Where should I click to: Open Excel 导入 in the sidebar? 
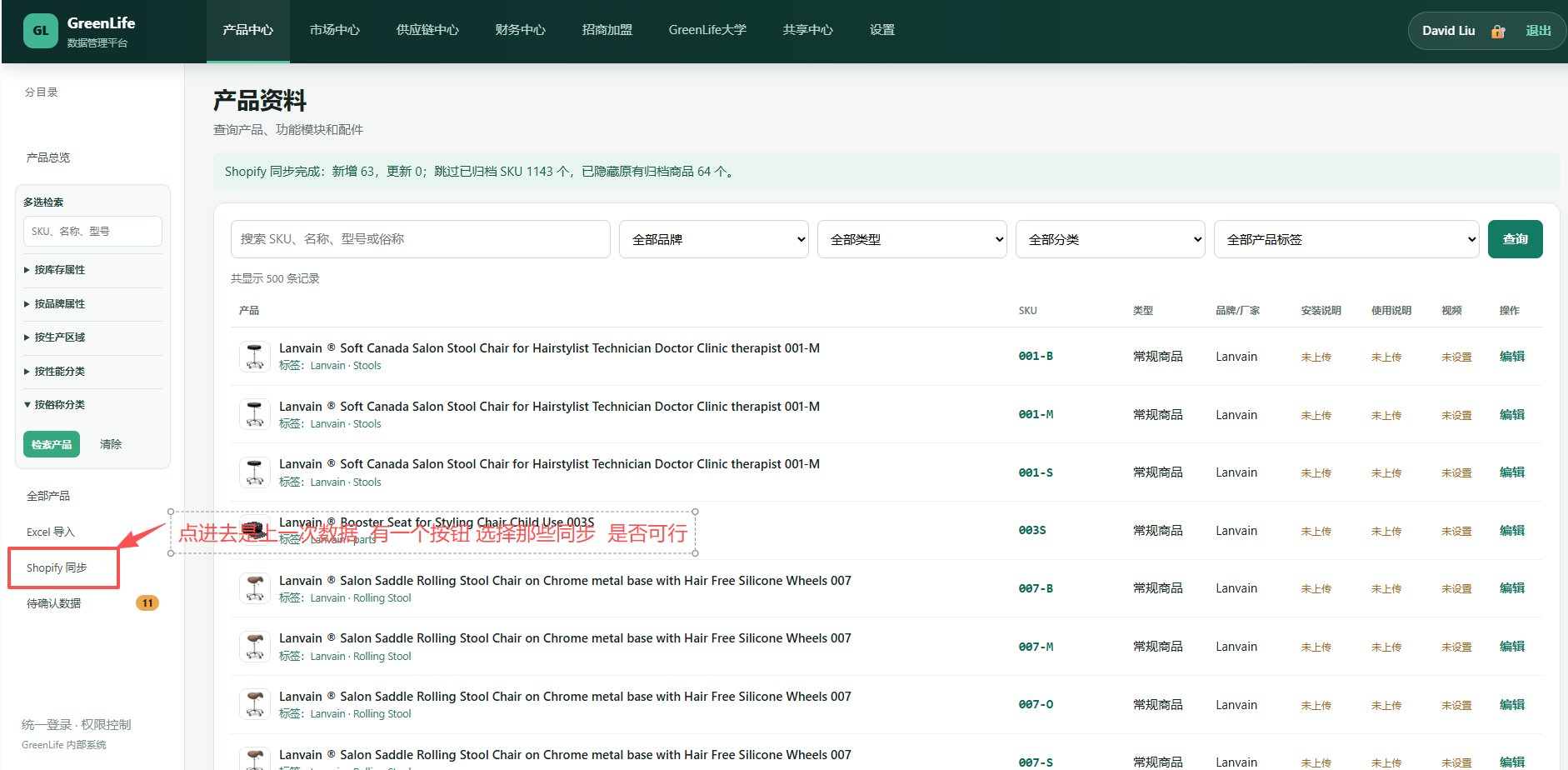pyautogui.click(x=50, y=532)
